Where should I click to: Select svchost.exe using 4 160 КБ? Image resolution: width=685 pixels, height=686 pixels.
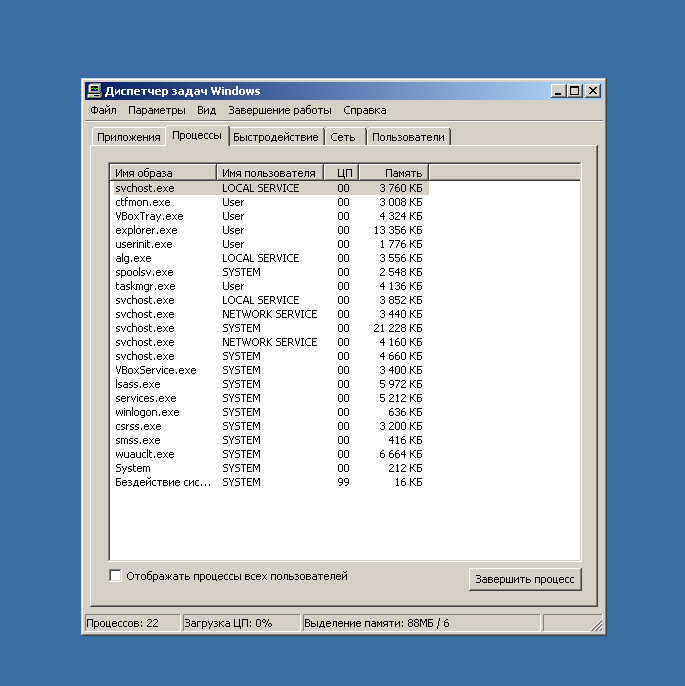[269, 342]
